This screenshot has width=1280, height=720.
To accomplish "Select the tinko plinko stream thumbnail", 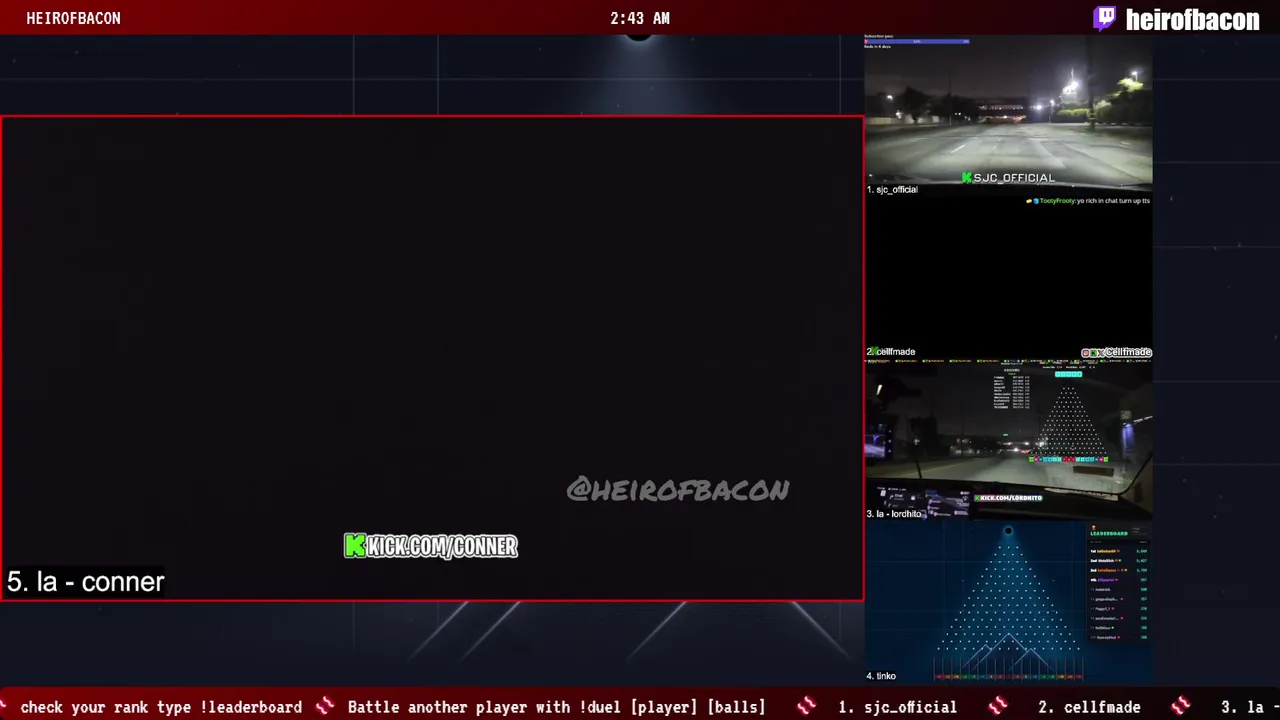I will (1008, 600).
